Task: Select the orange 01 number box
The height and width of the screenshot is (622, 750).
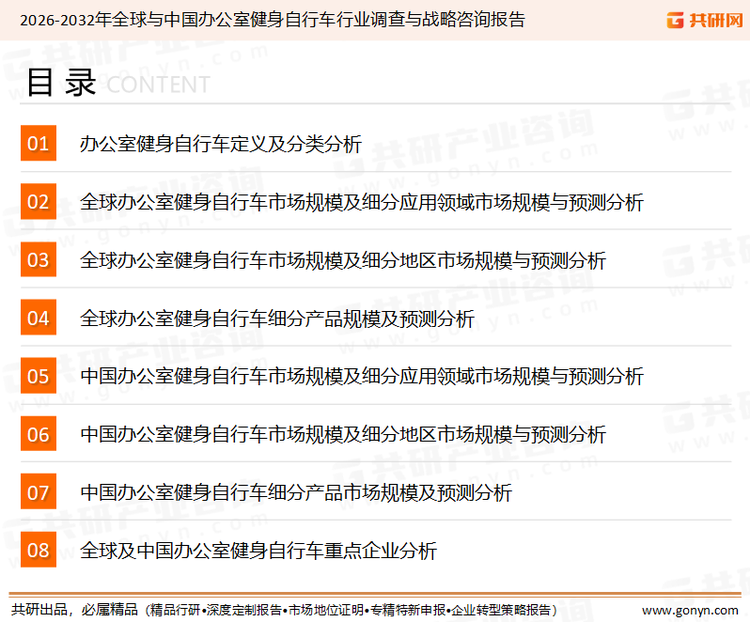Action: tap(38, 143)
